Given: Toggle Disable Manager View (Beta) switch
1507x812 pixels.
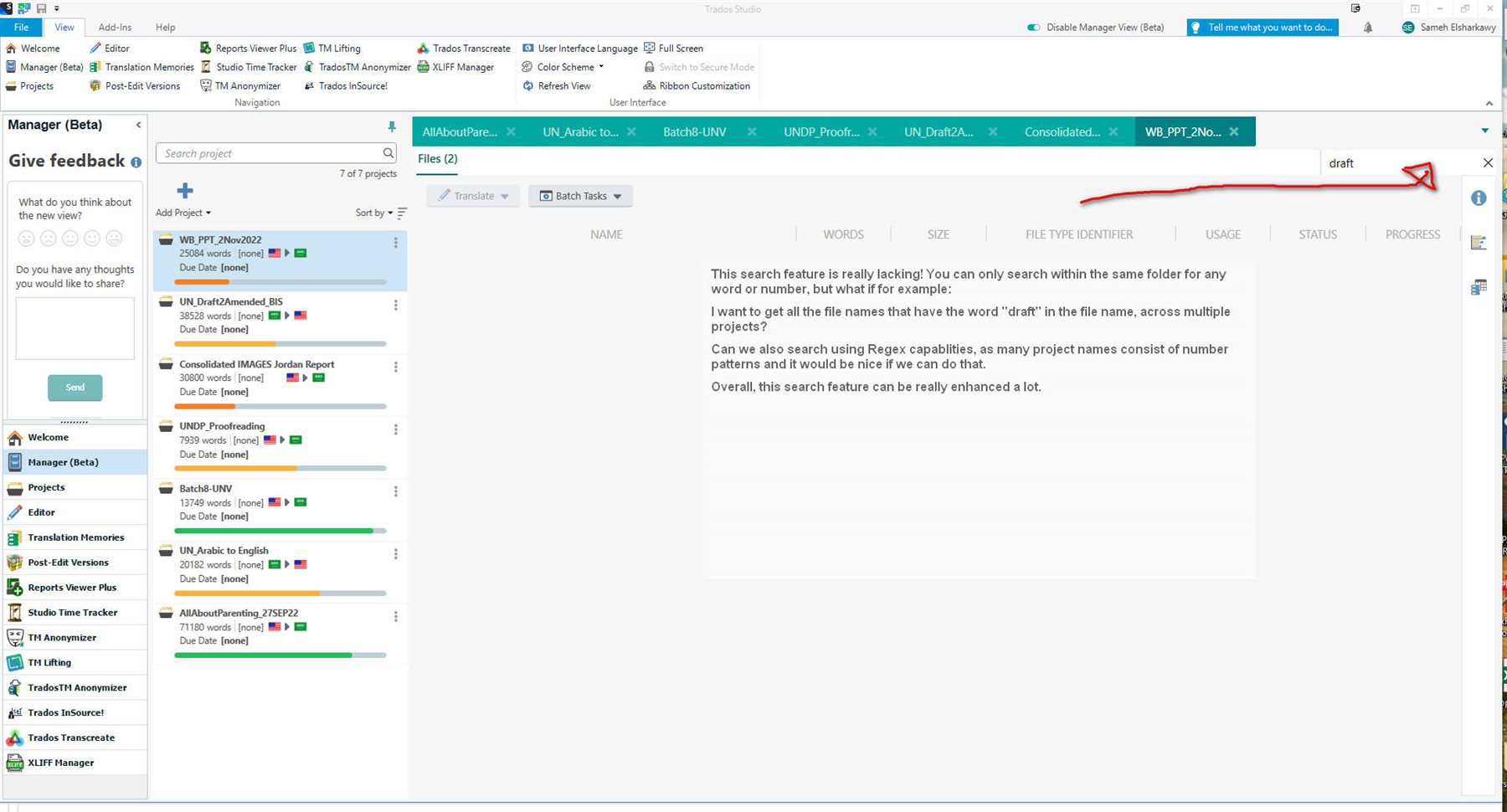Looking at the screenshot, I should 1034,28.
